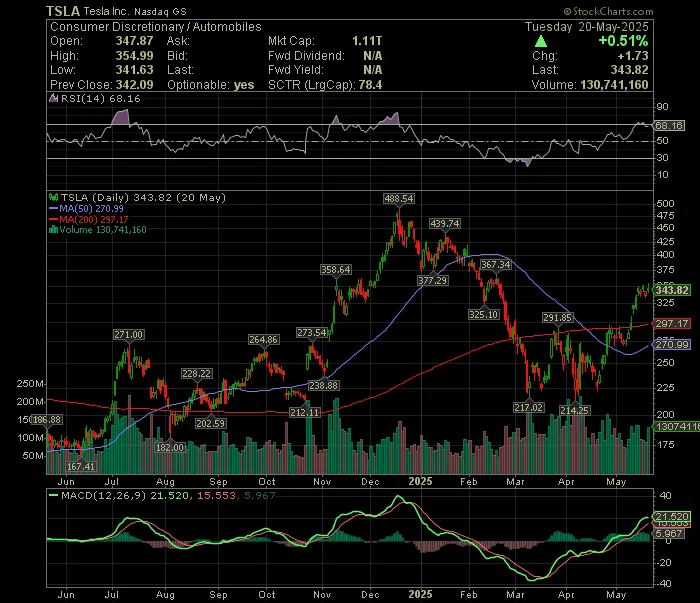Click Consumer Discretionary / Automobiles sector text
Image resolution: width=700 pixels, height=603 pixels.
pyautogui.click(x=156, y=27)
